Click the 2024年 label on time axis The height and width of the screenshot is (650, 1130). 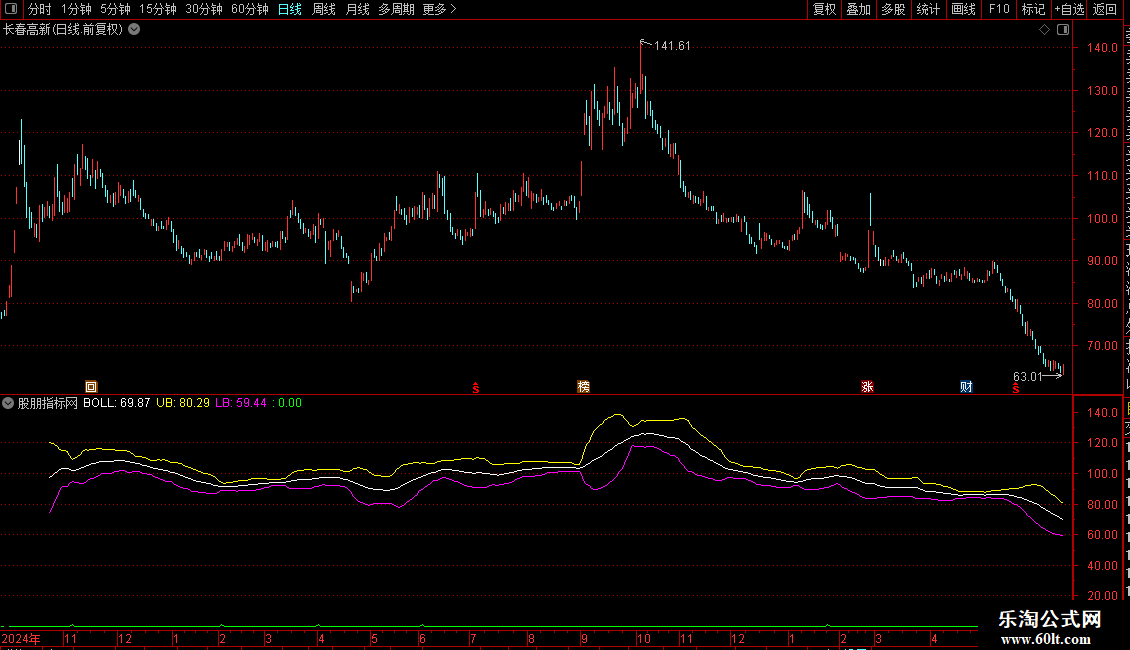[x=21, y=638]
